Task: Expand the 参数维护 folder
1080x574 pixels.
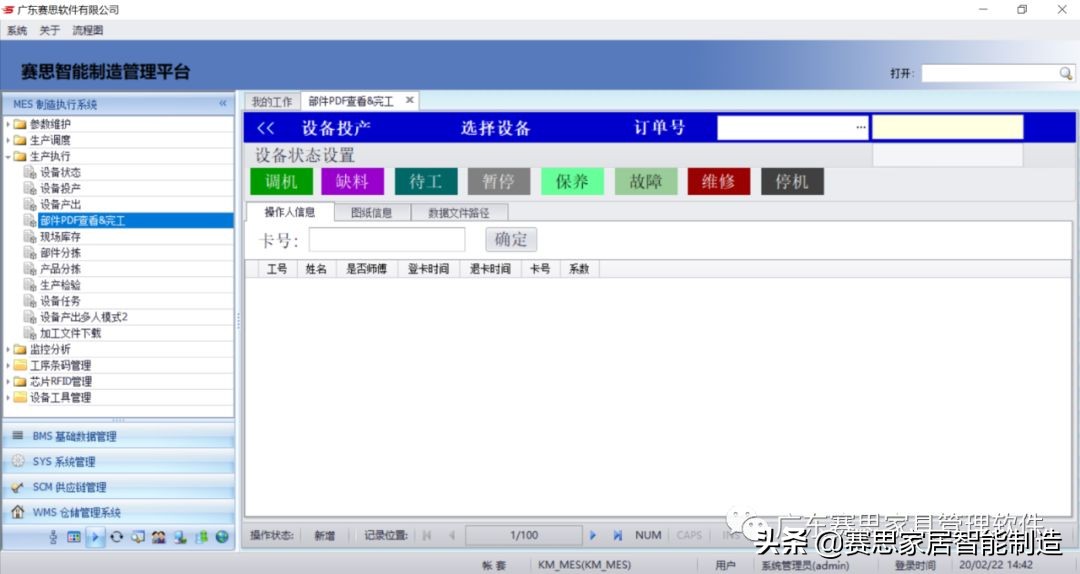Action: click(8, 124)
